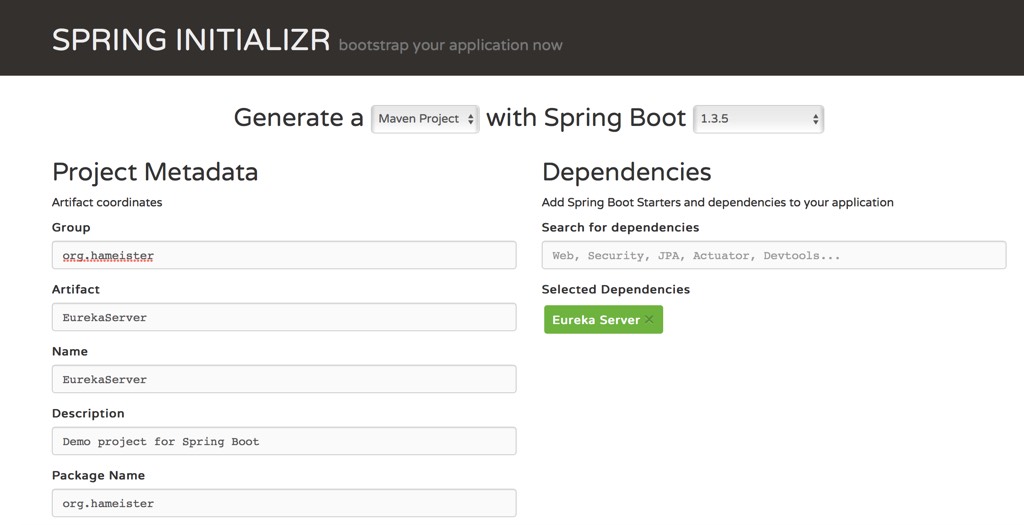The height and width of the screenshot is (525, 1024).
Task: Remove Eureka Server using its x icon
Action: click(649, 320)
